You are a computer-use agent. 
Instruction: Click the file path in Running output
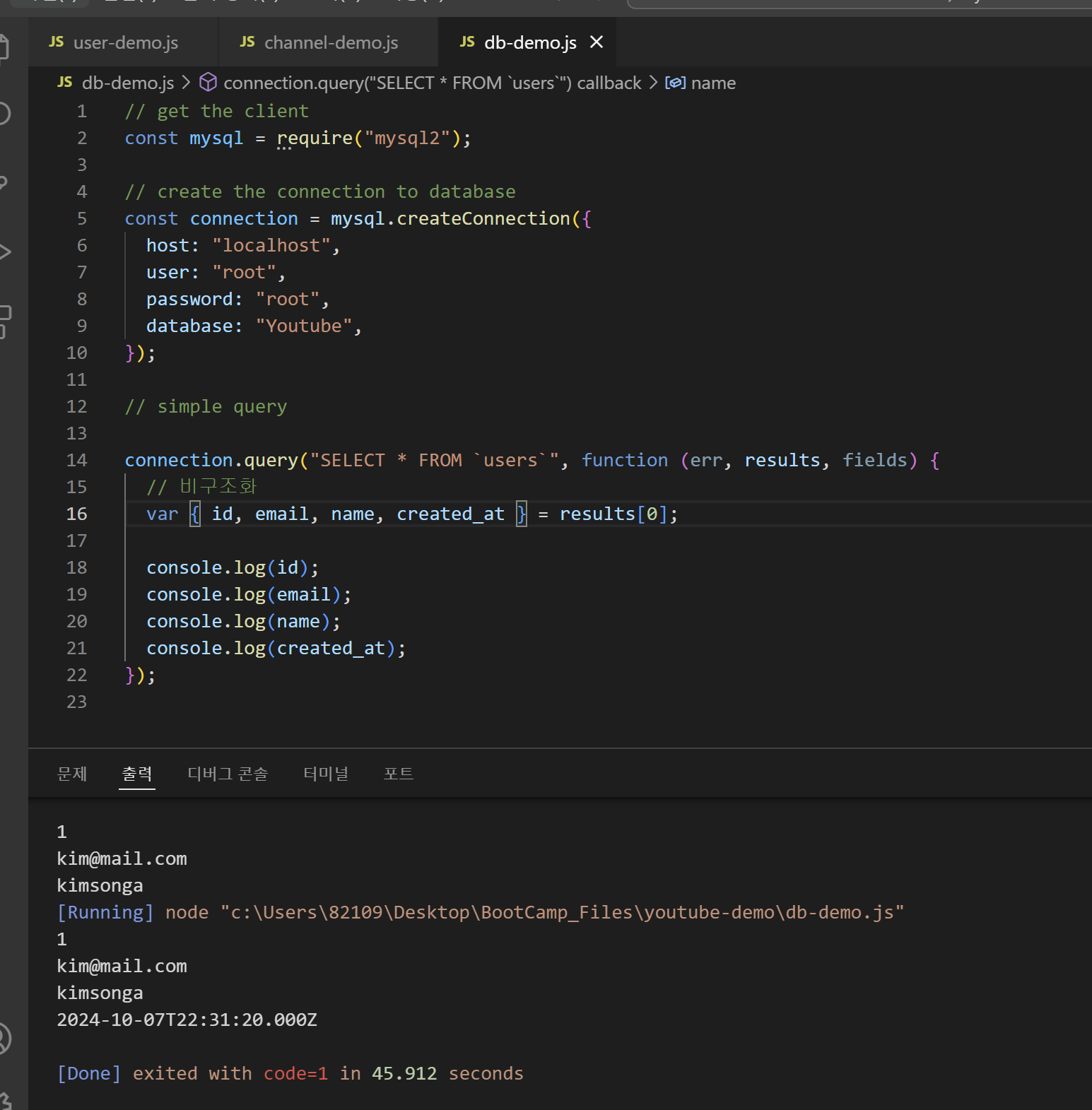coord(562,912)
